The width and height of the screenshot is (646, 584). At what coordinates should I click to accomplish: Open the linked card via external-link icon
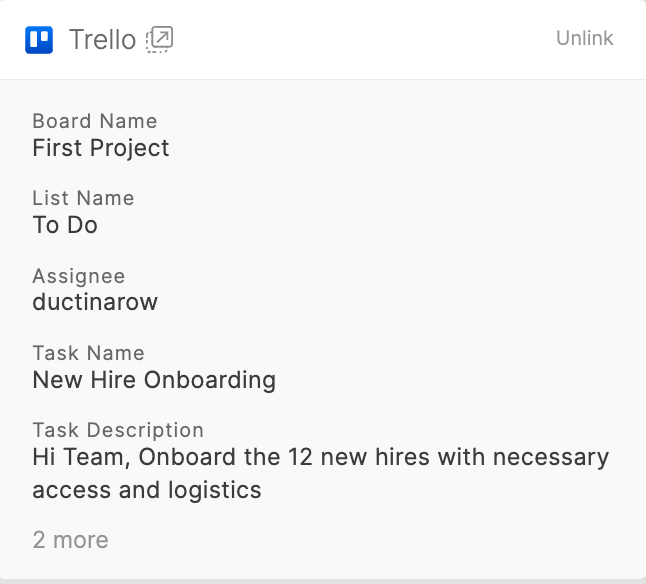(x=160, y=39)
